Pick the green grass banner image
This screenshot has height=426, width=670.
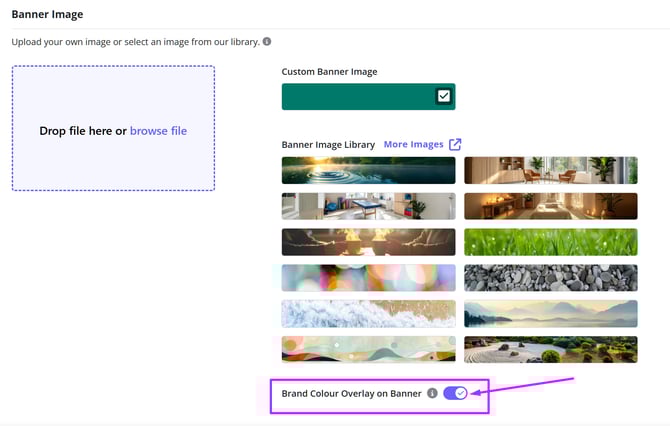(550, 242)
